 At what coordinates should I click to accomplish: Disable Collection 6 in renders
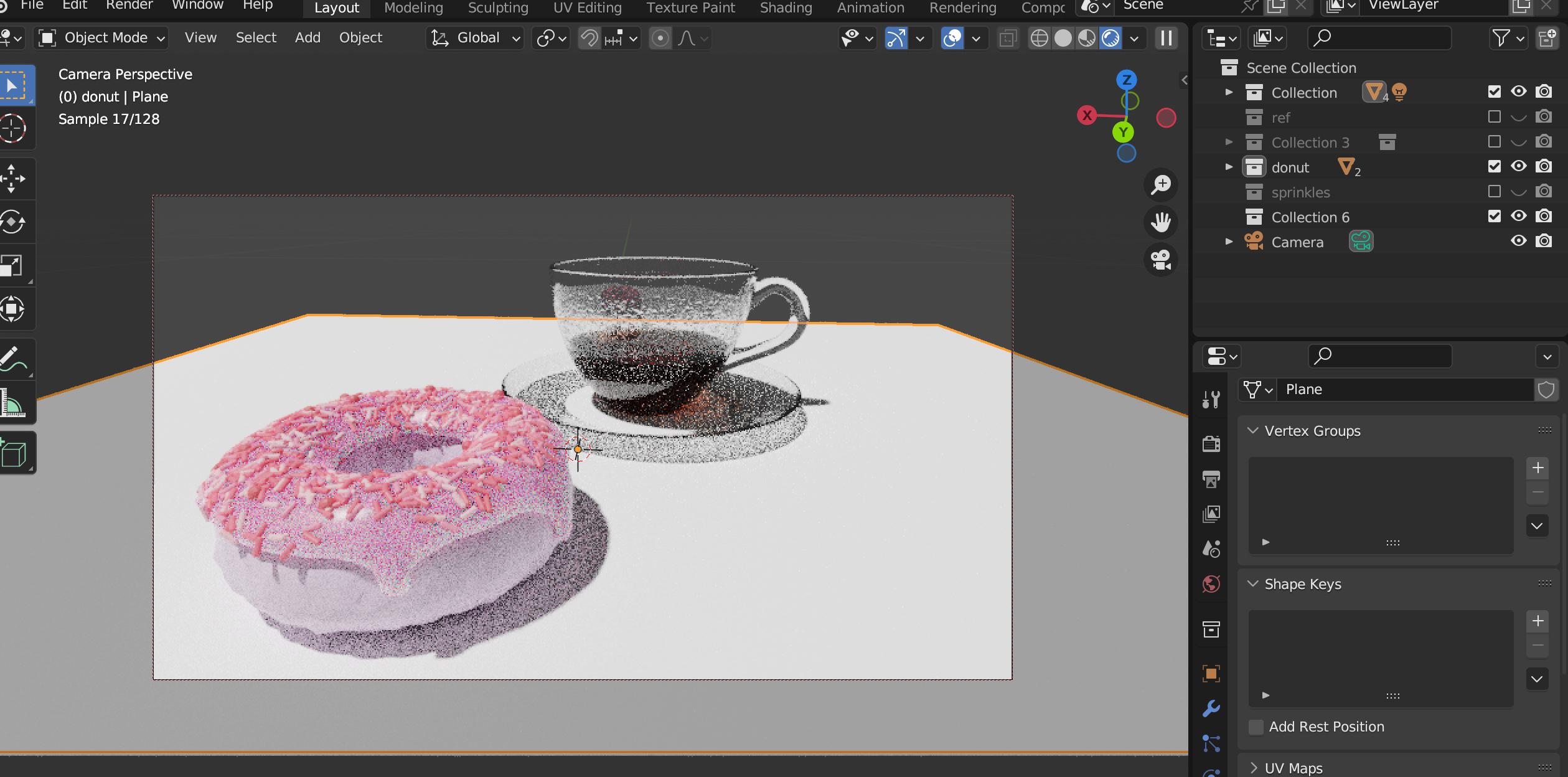tap(1544, 216)
